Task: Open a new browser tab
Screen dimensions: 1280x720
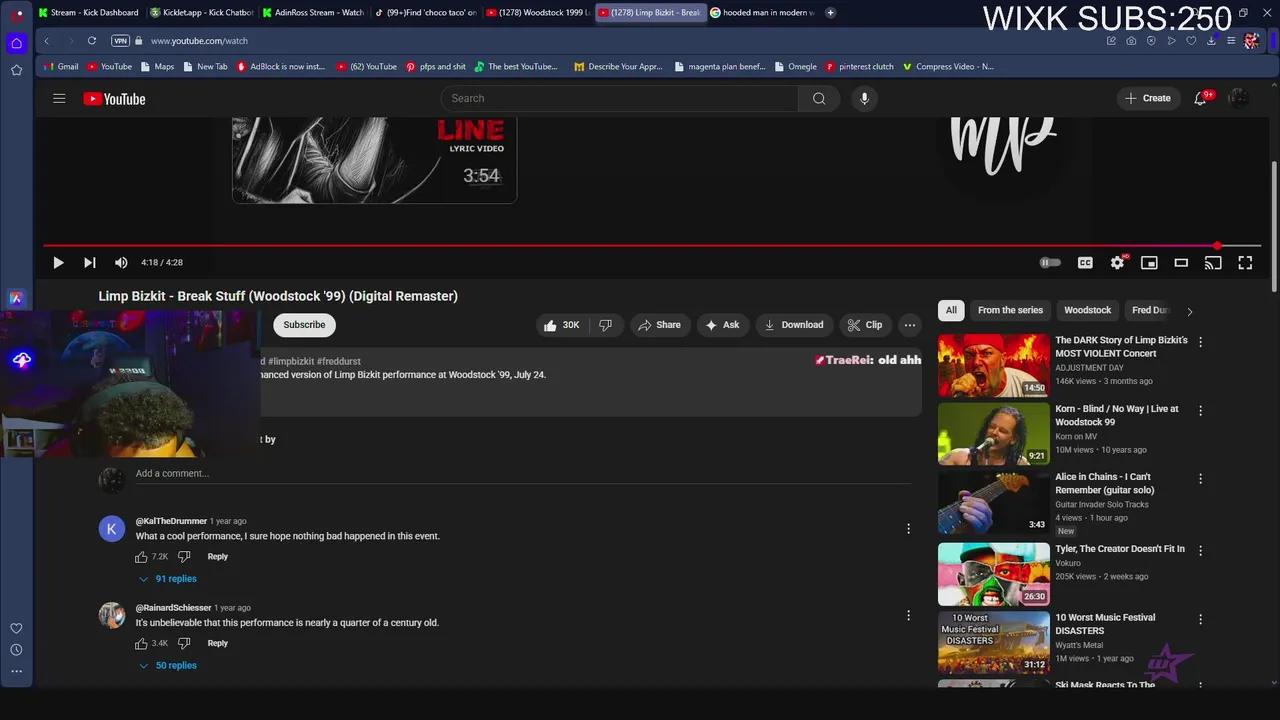Action: tap(830, 13)
